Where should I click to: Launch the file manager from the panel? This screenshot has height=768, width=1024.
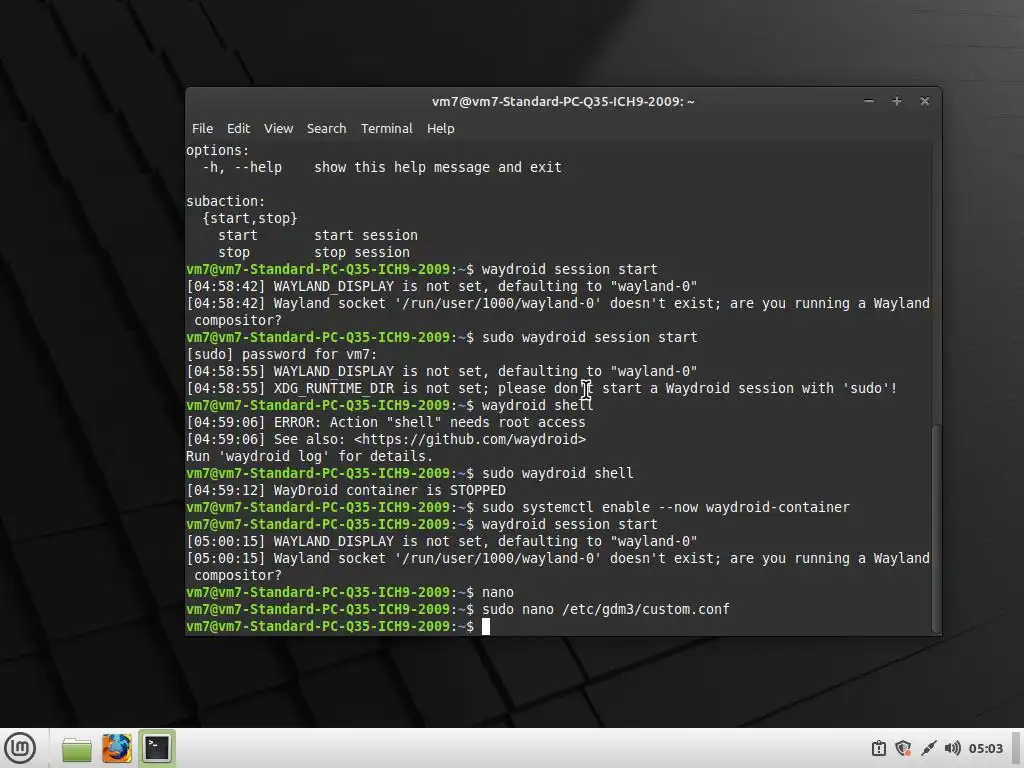click(76, 748)
